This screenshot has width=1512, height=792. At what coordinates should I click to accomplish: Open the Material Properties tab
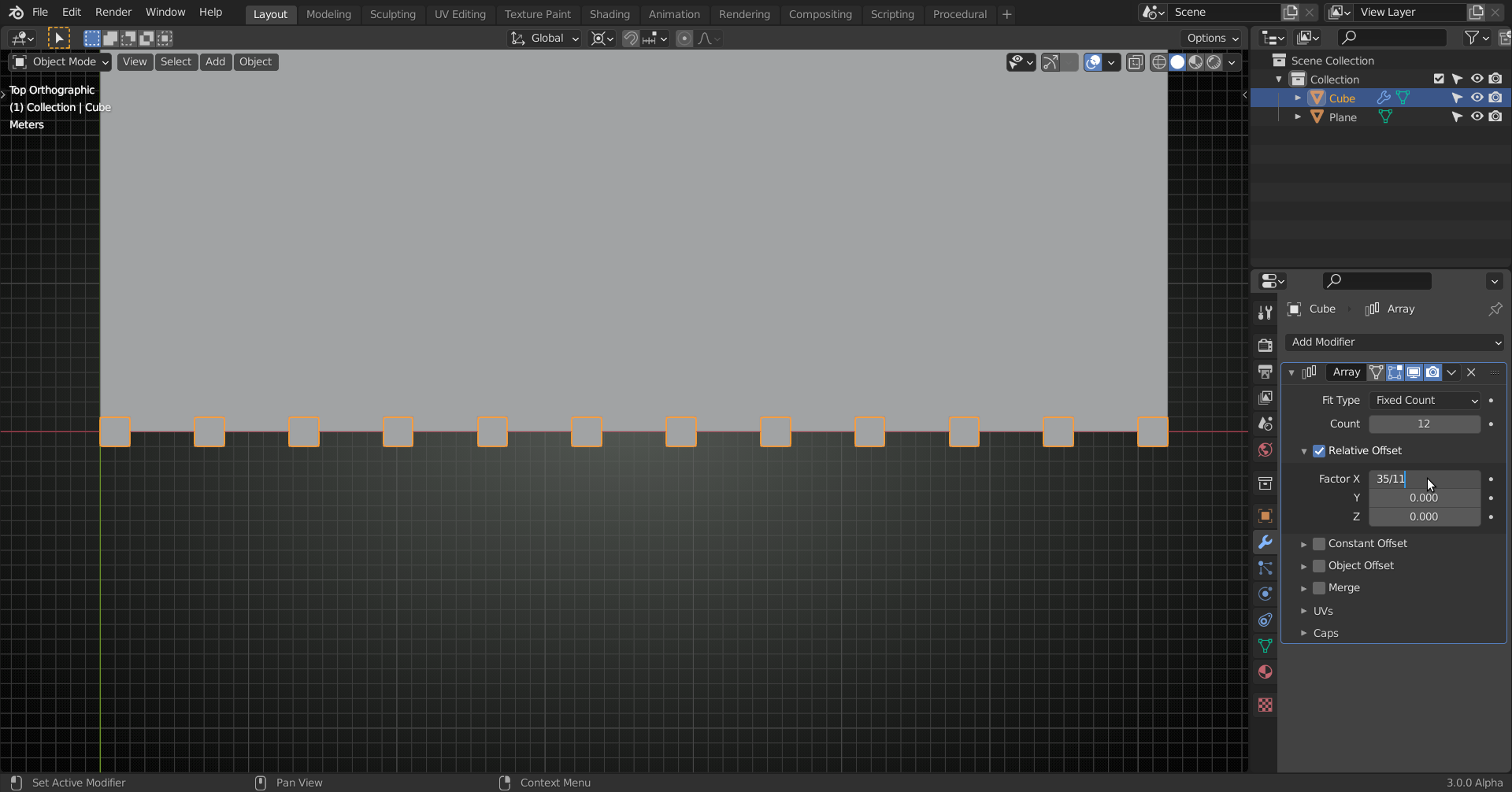pyautogui.click(x=1266, y=672)
